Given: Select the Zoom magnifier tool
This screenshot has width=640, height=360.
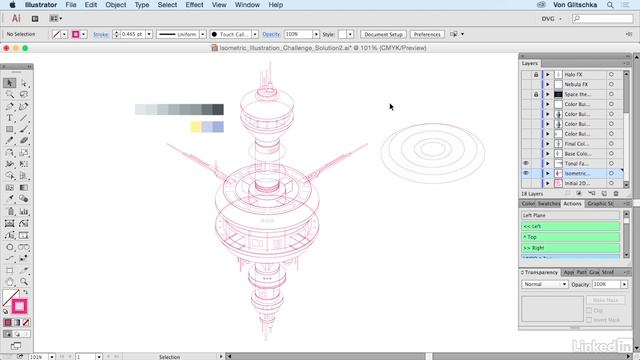Looking at the screenshot, I should click(24, 282).
